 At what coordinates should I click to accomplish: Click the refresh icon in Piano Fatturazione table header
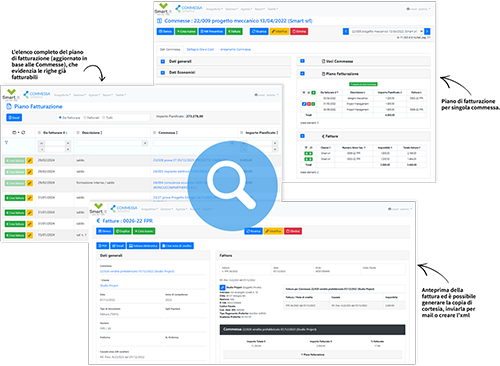click(x=23, y=133)
